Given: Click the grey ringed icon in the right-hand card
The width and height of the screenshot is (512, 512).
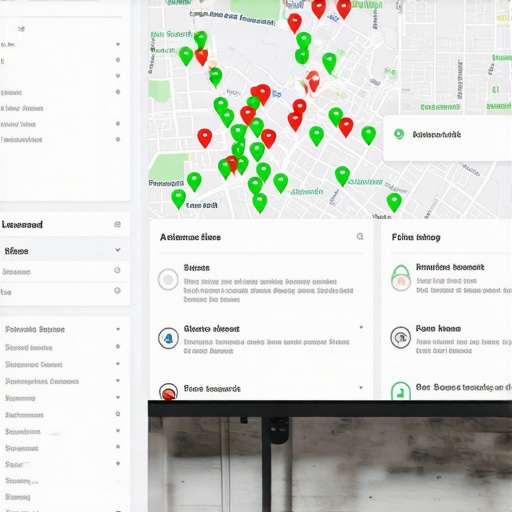Looking at the screenshot, I should (x=400, y=337).
